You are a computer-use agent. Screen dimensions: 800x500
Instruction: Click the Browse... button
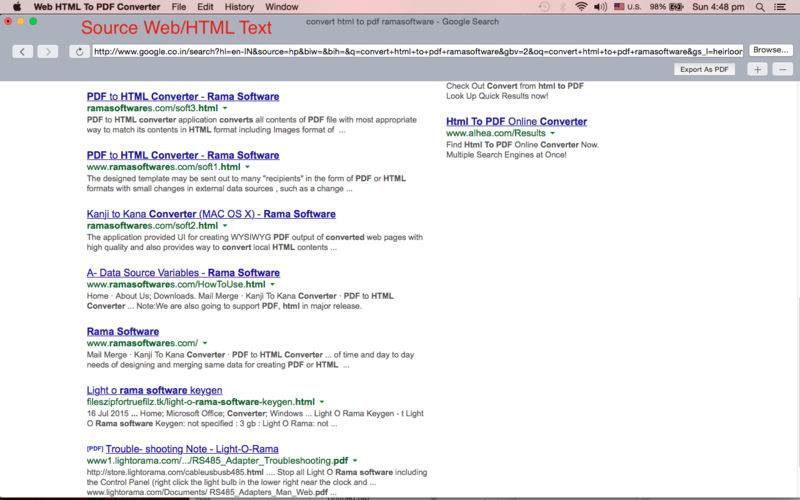click(x=770, y=50)
